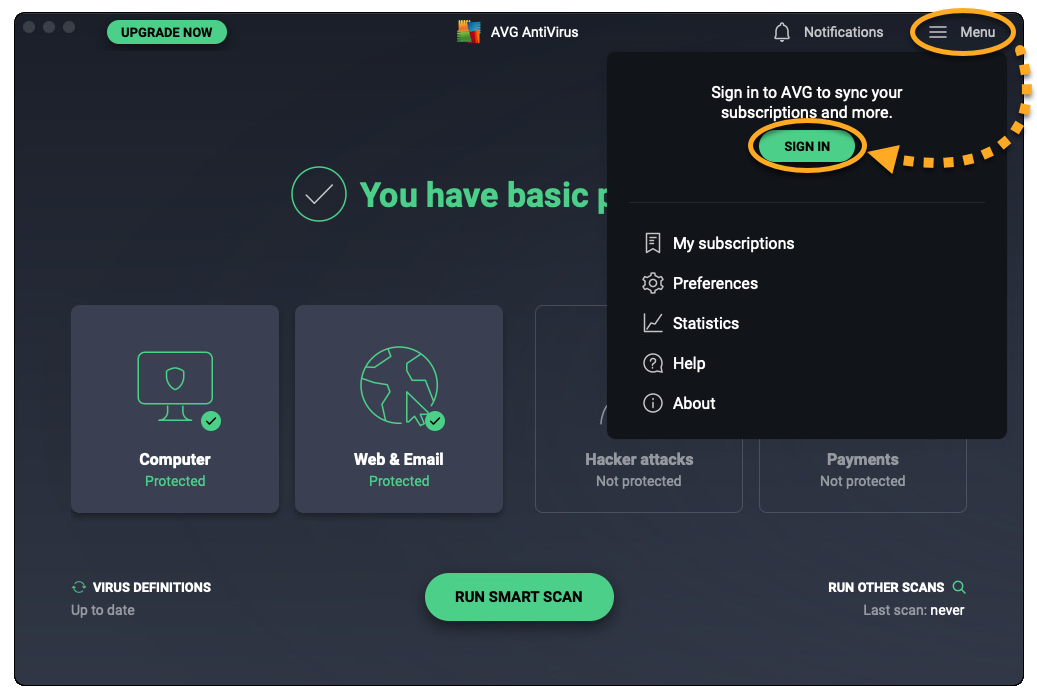Click the About info icon
Image resolution: width=1037 pixels, height=699 pixels.
(x=653, y=403)
